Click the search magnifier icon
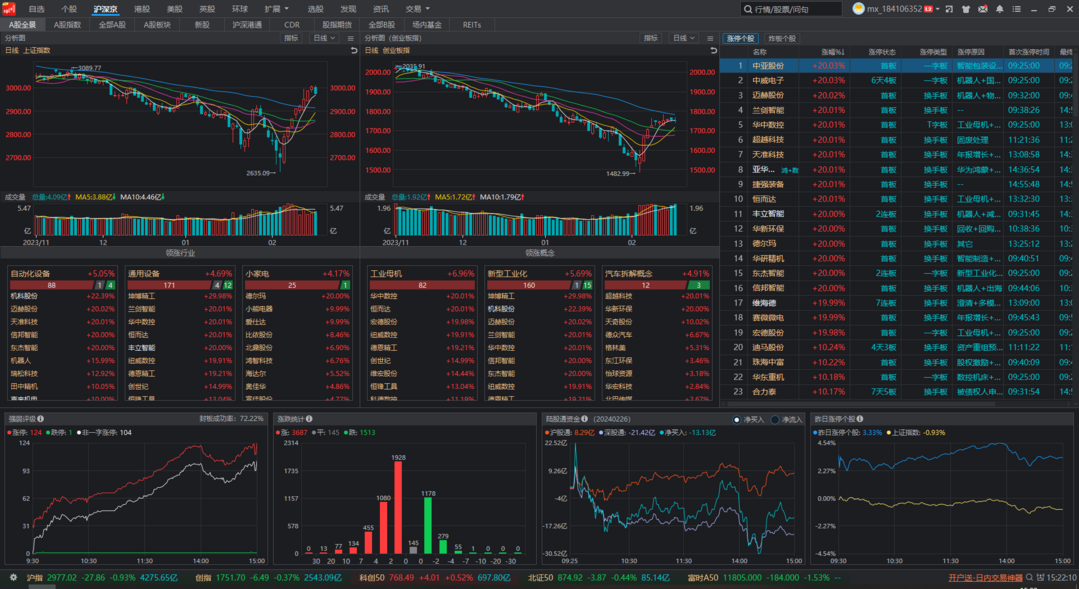Image resolution: width=1079 pixels, height=589 pixels. (747, 9)
